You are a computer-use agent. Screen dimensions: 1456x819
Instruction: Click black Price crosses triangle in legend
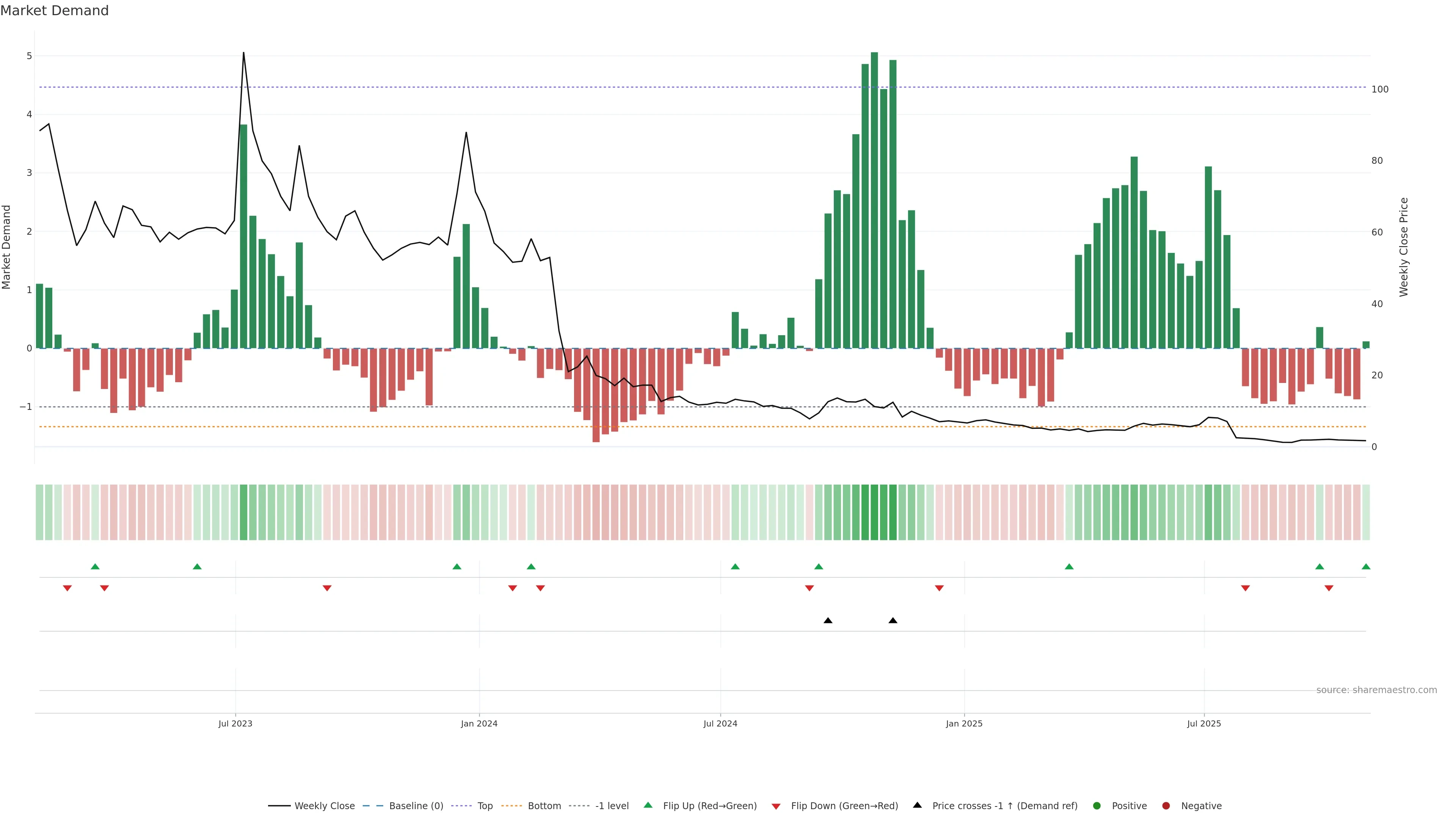(x=917, y=805)
